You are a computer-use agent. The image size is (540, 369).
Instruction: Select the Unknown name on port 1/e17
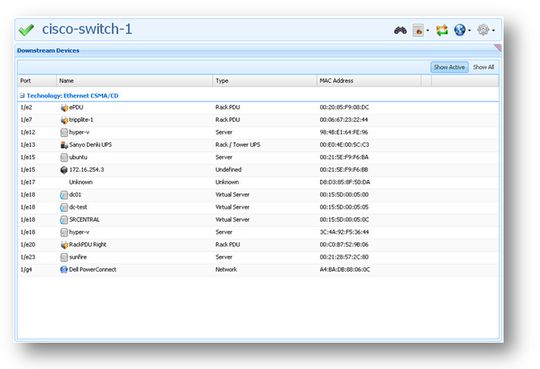tap(81, 182)
